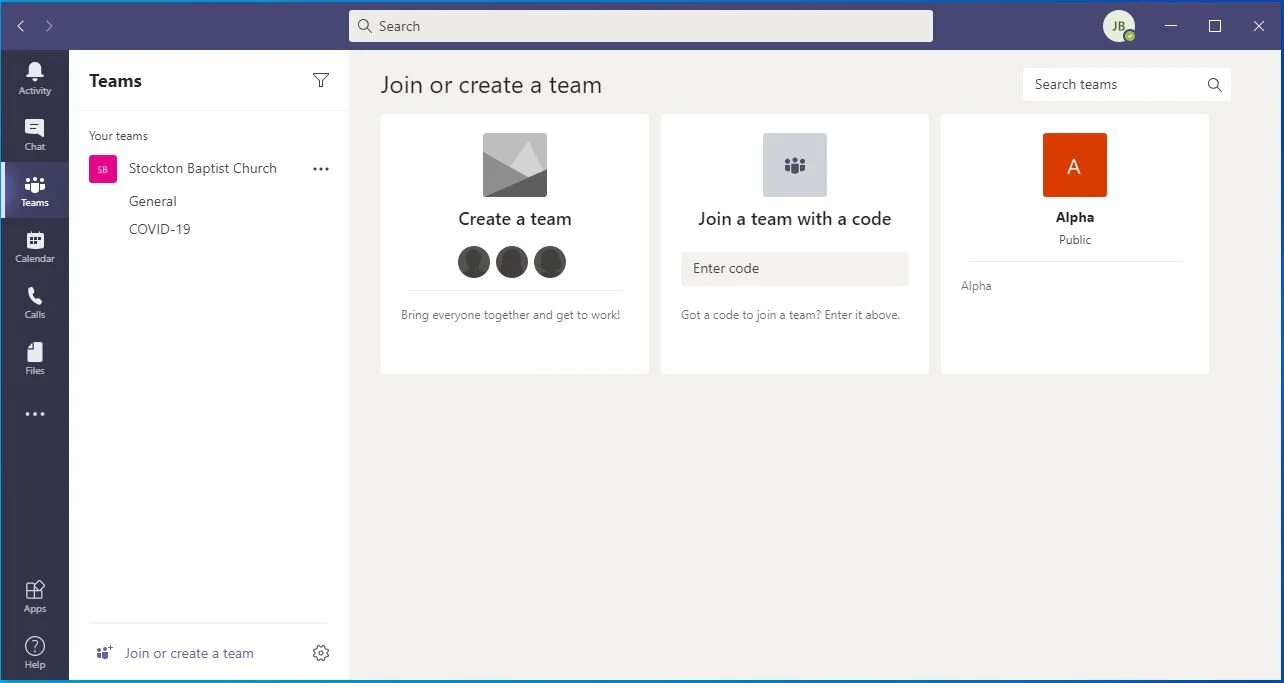Click the Public label under Alpha

(x=1075, y=240)
